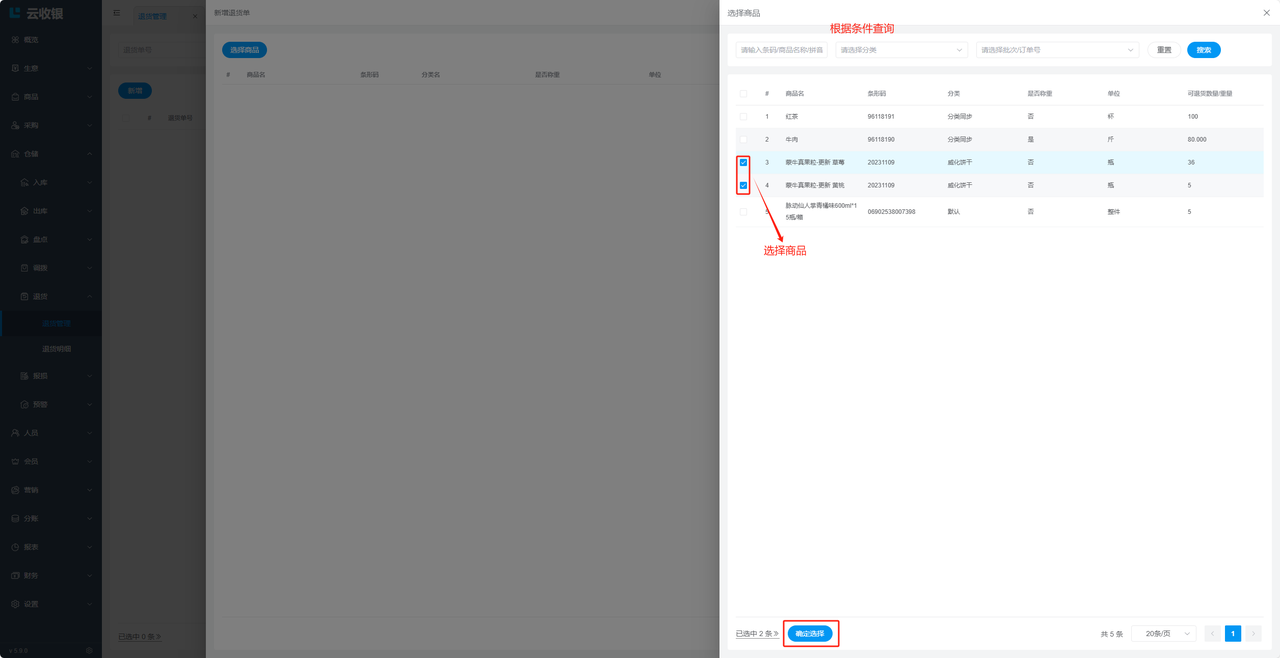Click the 盘点 icon in sidebar
The height and width of the screenshot is (658, 1280).
click(25, 240)
